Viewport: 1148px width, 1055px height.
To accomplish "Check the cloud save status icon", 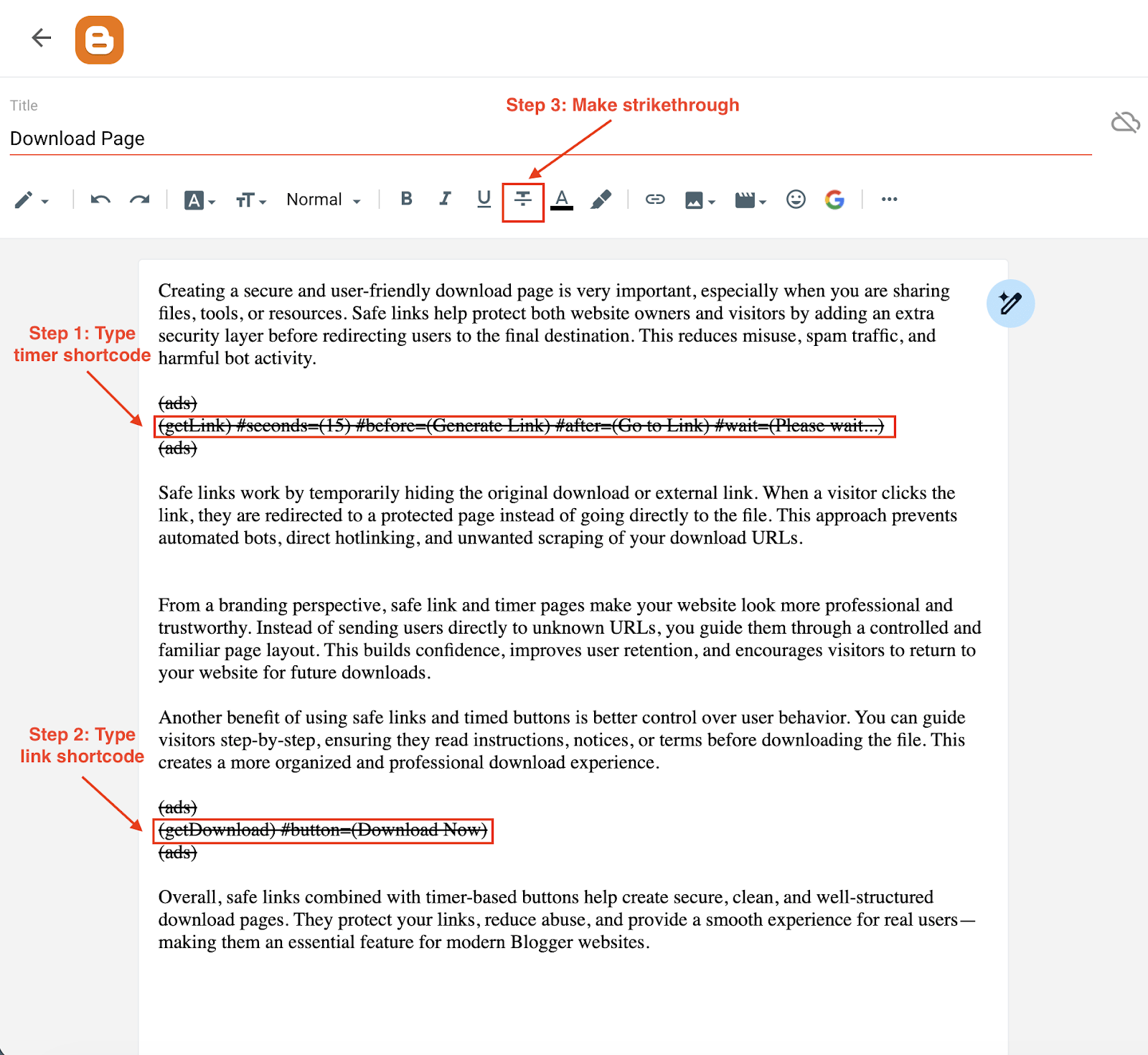I will click(1125, 123).
